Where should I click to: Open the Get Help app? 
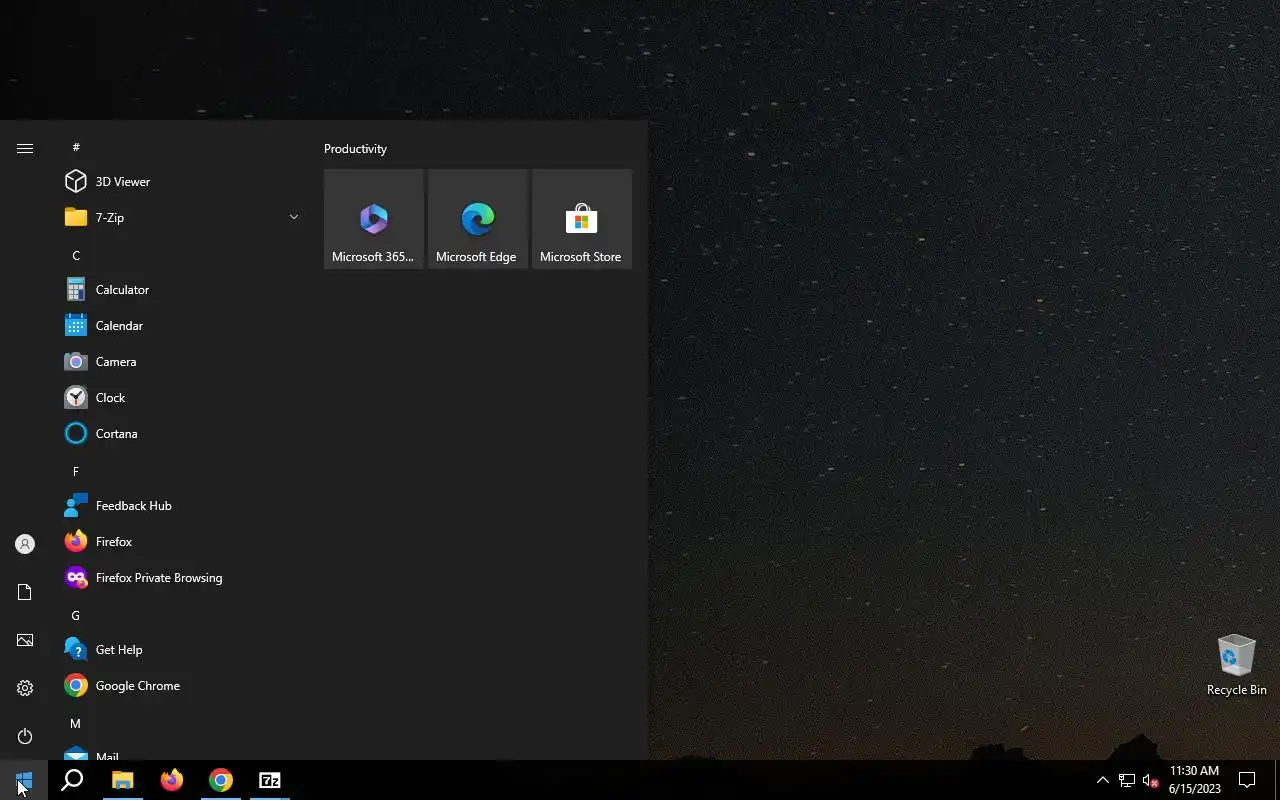point(181,650)
